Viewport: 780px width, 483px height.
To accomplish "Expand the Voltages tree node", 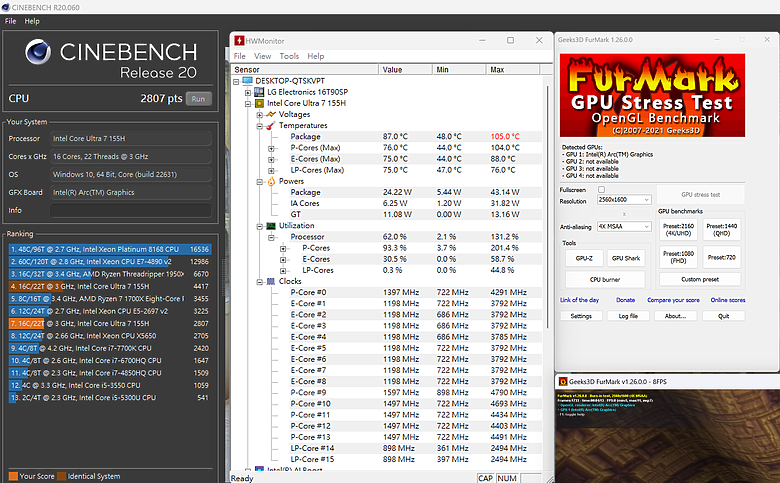I will [x=259, y=115].
